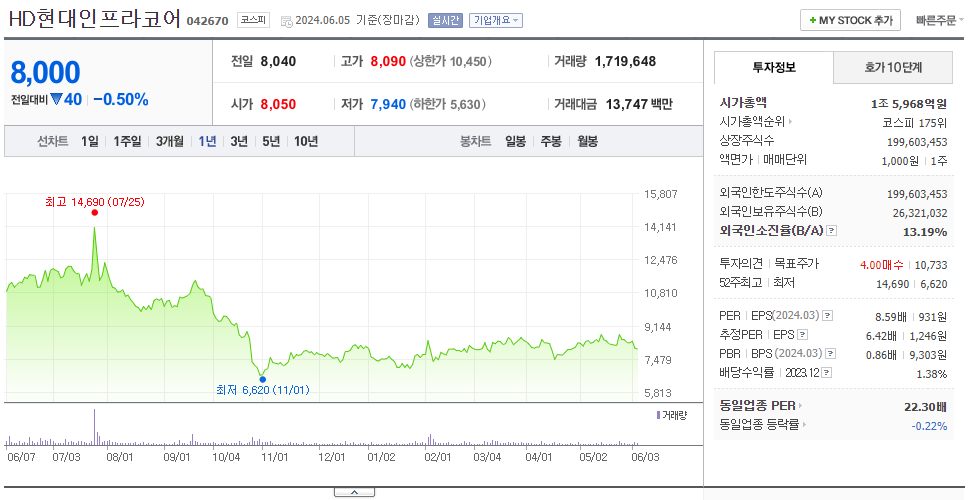The width and height of the screenshot is (968, 500).
Task: Click the help icon next to PER EPS(2024.03)
Action: pos(828,316)
